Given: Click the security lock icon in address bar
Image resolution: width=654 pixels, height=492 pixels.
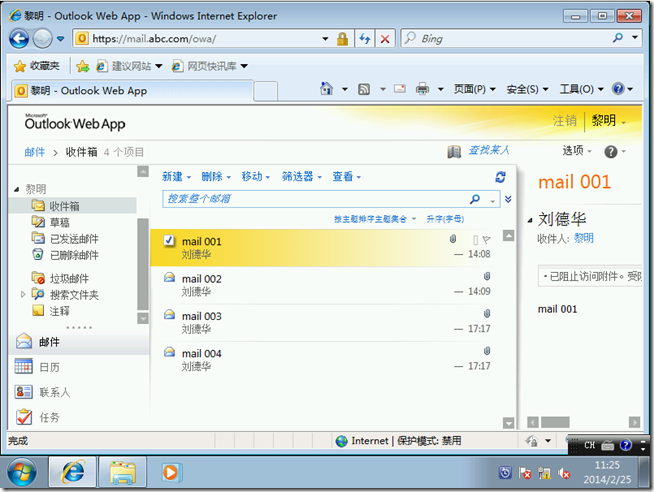Looking at the screenshot, I should click(x=342, y=39).
